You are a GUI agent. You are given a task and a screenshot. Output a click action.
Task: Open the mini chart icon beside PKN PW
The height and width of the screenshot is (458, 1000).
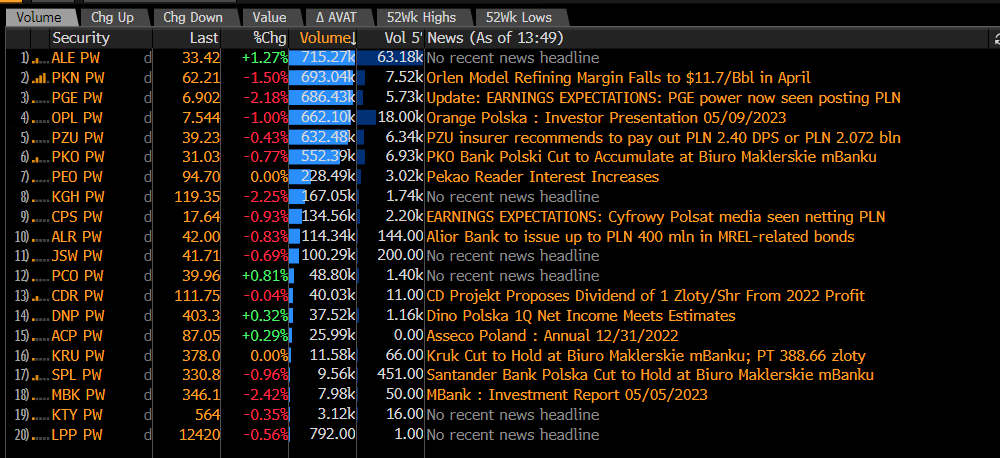pyautogui.click(x=40, y=78)
